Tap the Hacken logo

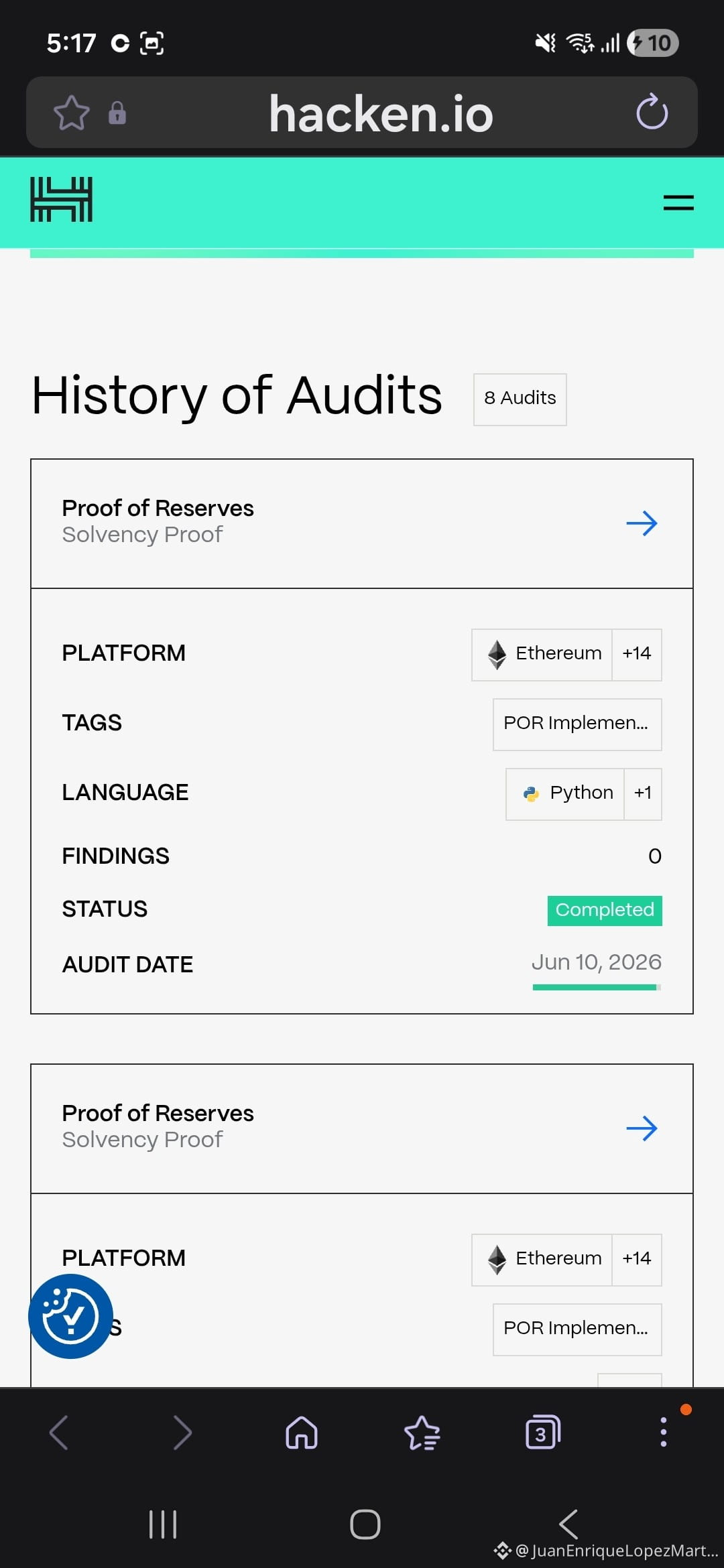click(x=61, y=200)
